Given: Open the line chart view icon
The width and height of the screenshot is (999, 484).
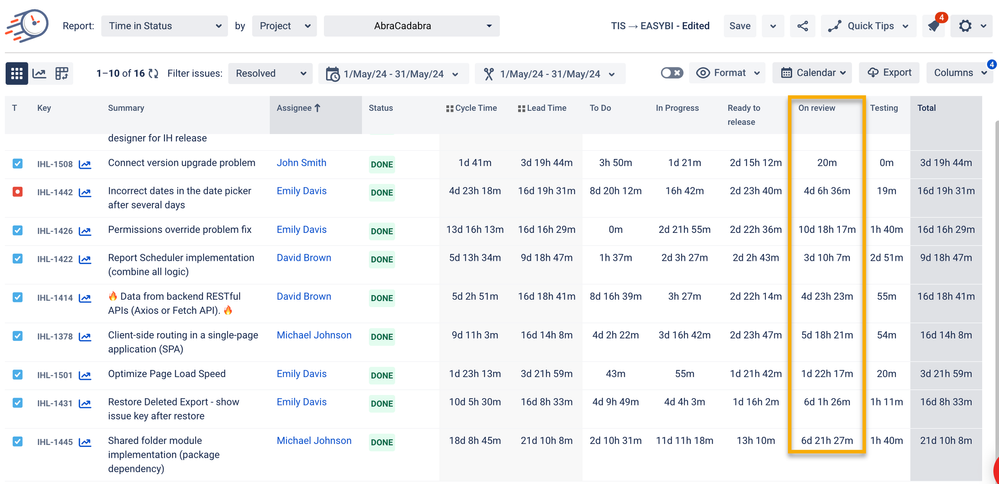Looking at the screenshot, I should tap(40, 74).
